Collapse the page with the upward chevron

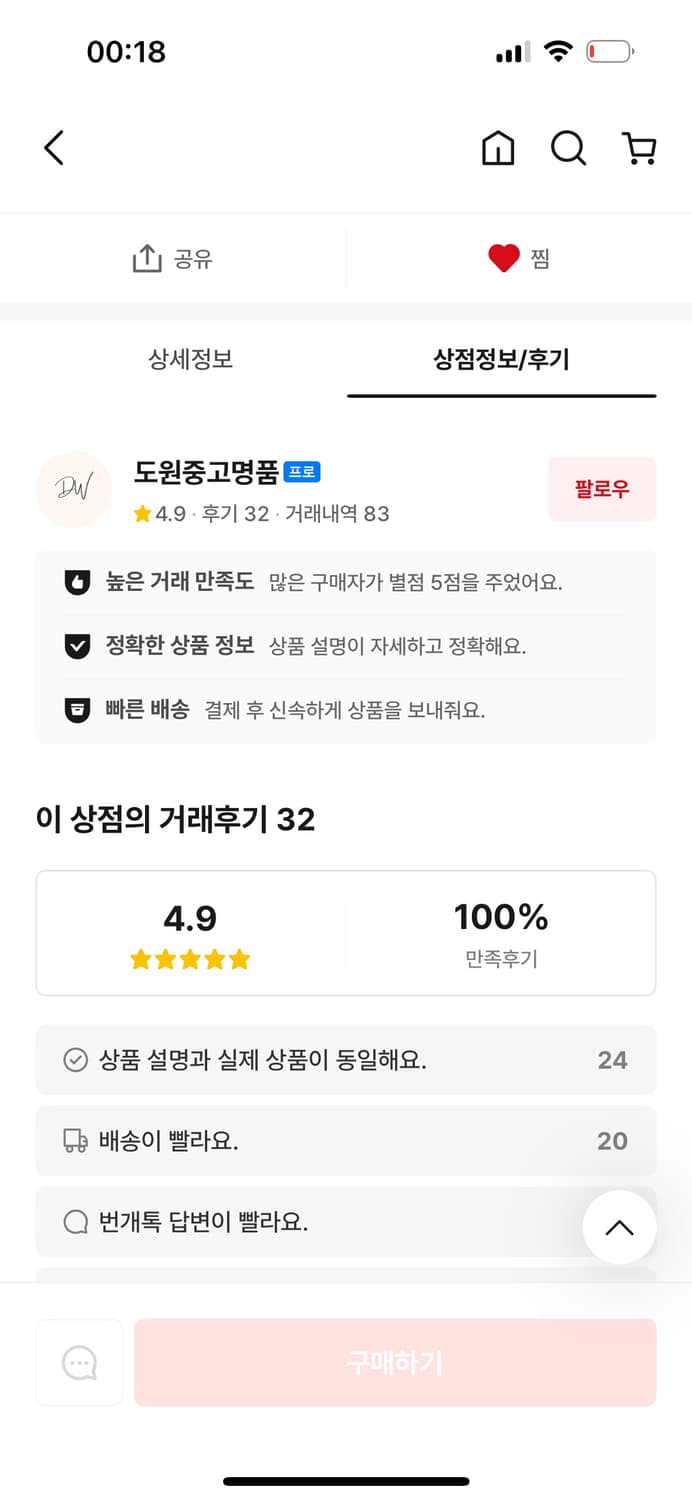click(619, 1227)
